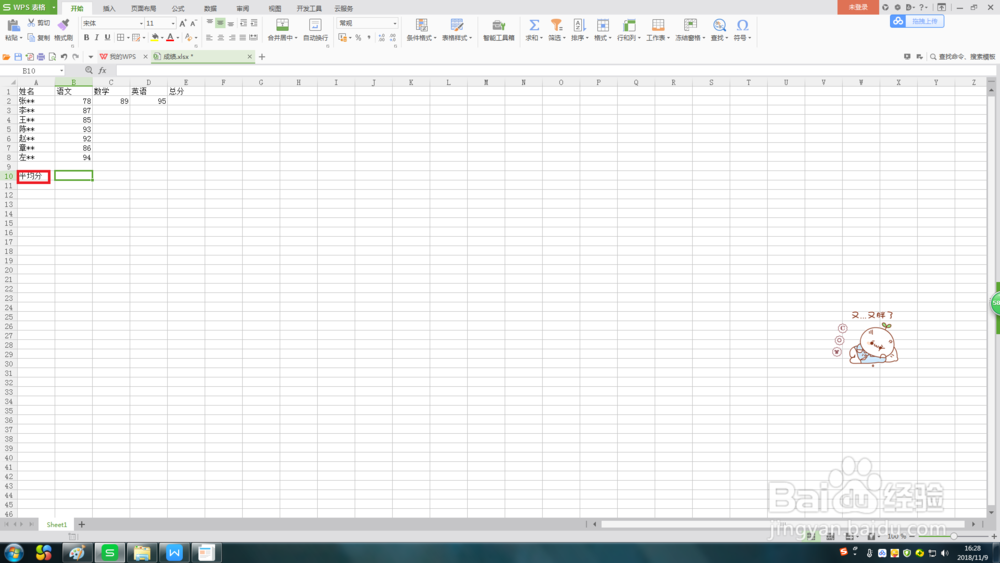Click the Symbol (符号) omega icon
The width and height of the screenshot is (1000, 563).
pos(742,25)
